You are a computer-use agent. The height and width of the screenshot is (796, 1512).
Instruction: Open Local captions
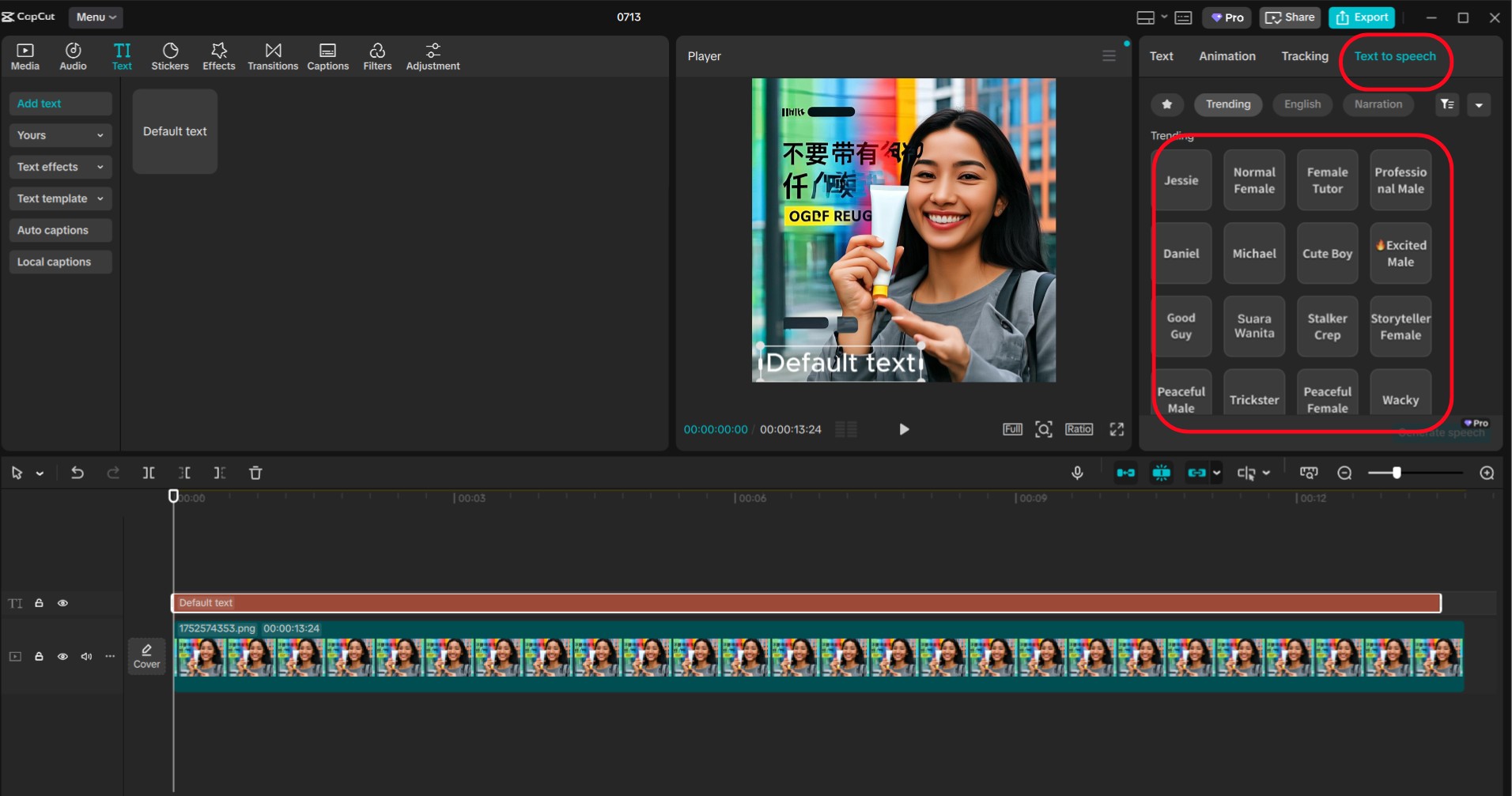[x=60, y=262]
